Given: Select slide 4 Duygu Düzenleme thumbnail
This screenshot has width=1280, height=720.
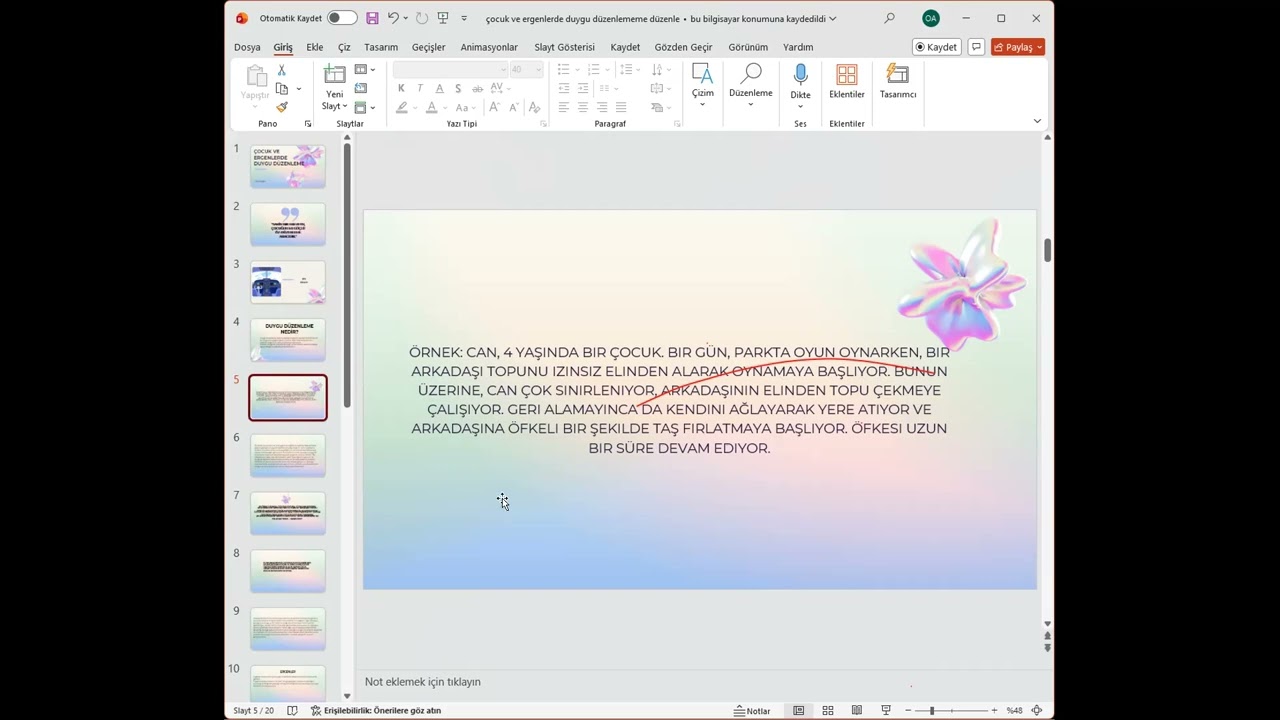Looking at the screenshot, I should 288,340.
